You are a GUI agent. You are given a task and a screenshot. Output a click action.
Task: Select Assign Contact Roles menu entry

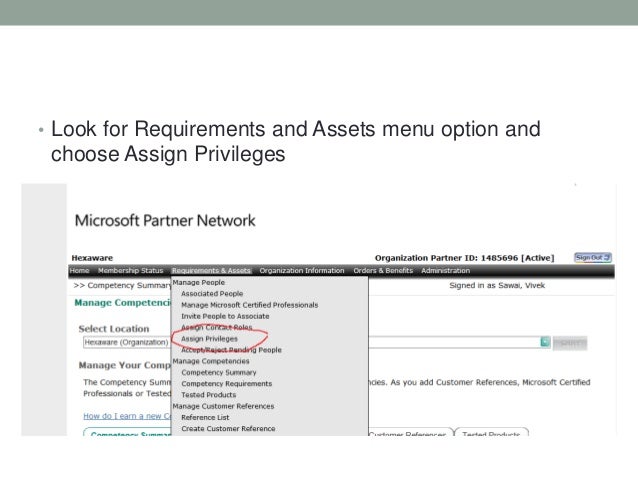(216, 327)
